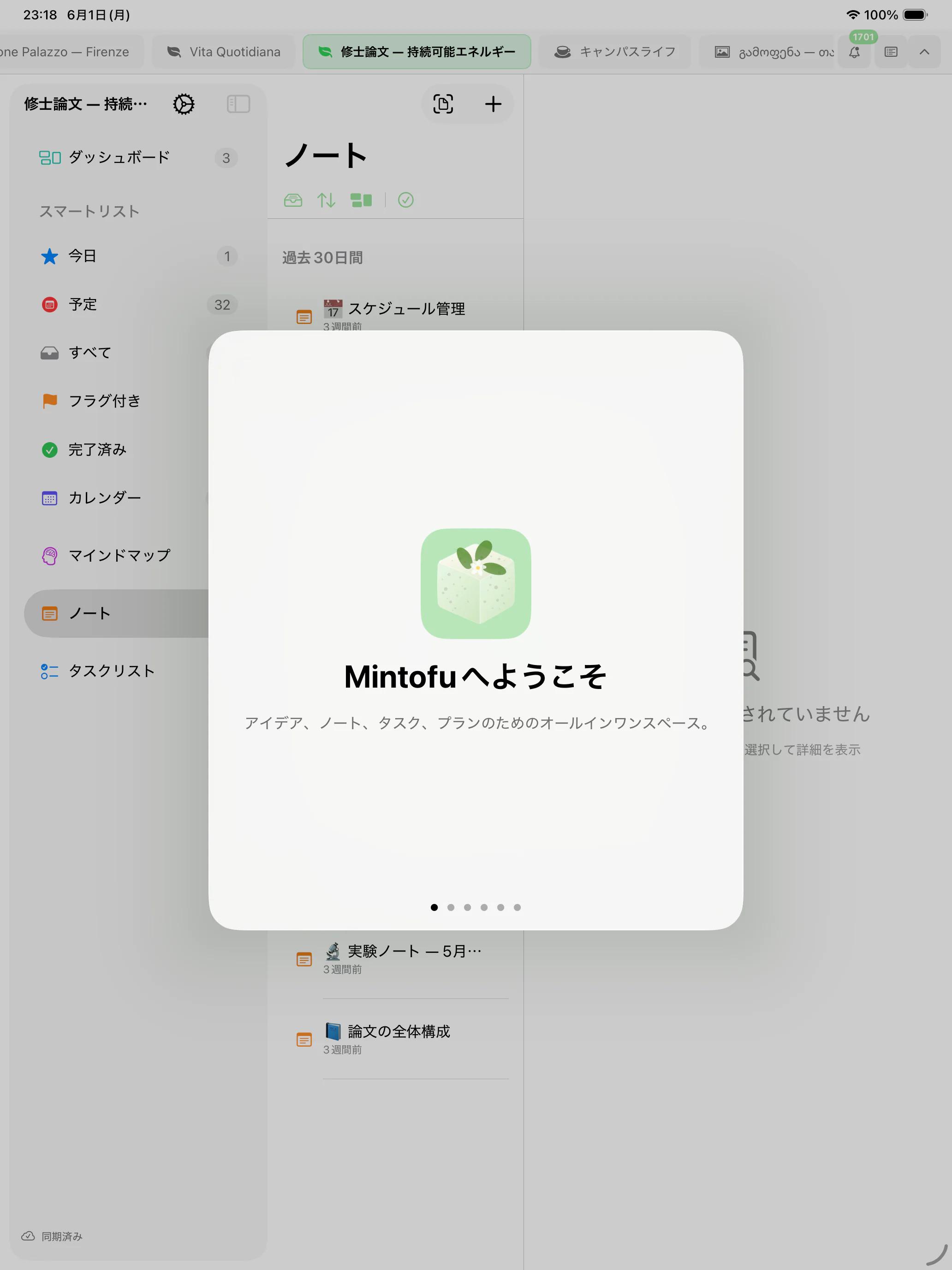Toggle the sidebar panel icon
The height and width of the screenshot is (1270, 952).
click(x=238, y=104)
